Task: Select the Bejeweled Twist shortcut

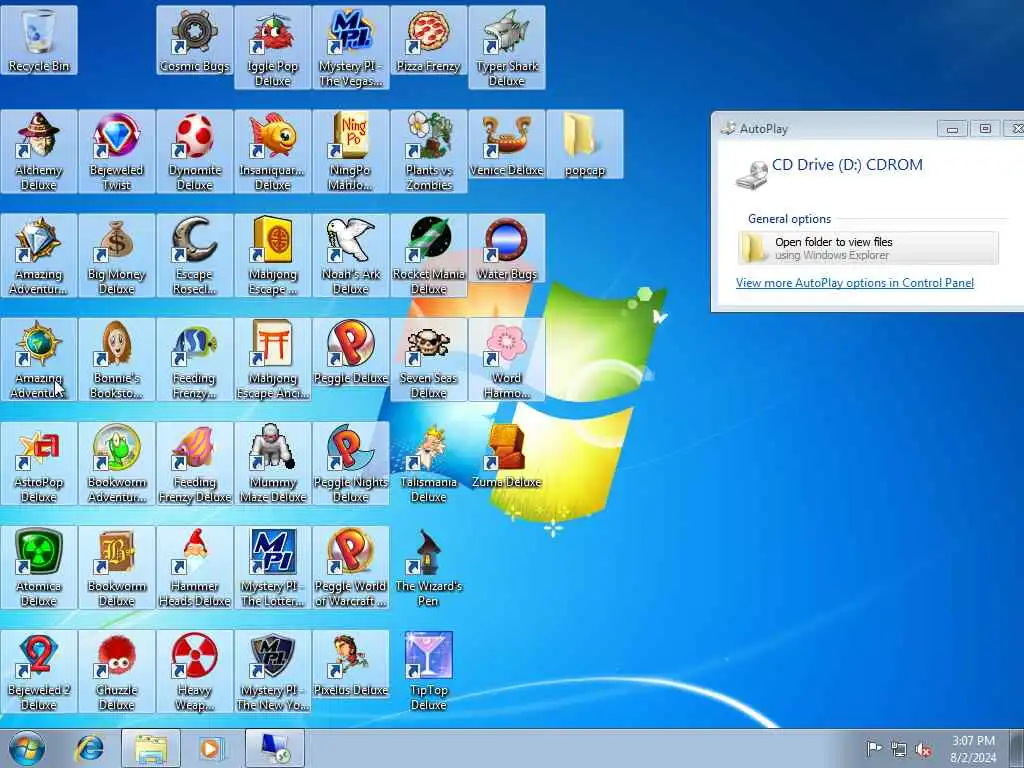Action: 117,152
